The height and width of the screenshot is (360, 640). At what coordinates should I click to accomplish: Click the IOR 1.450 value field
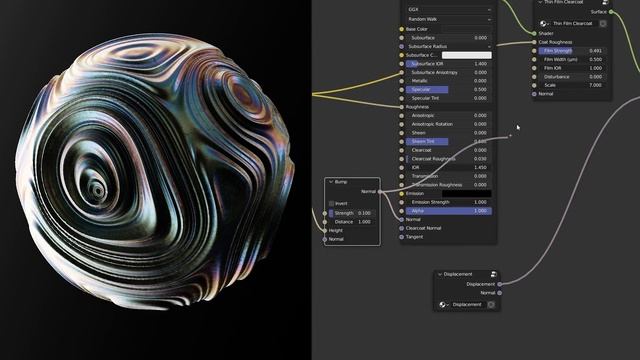[449, 167]
